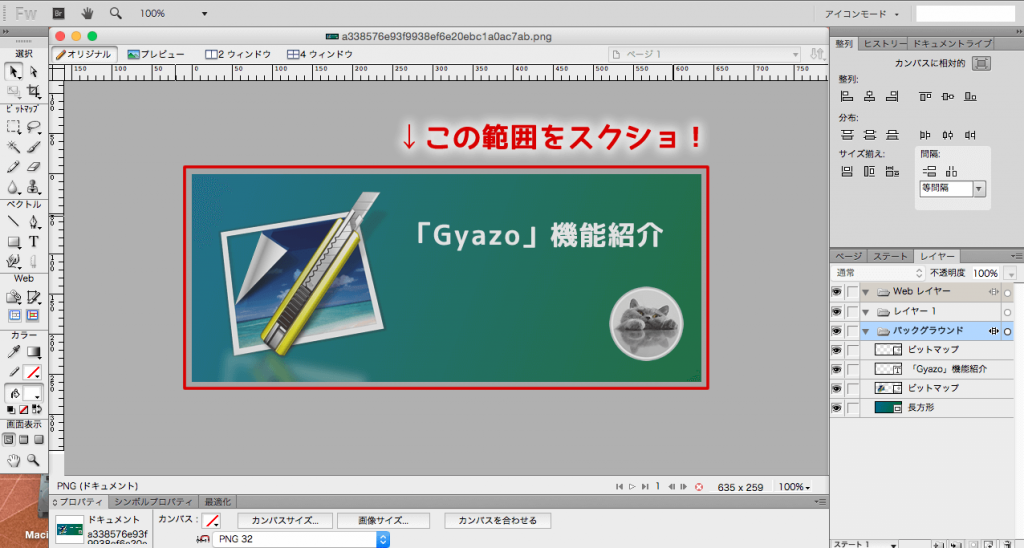Select the Crop tool

point(33,91)
